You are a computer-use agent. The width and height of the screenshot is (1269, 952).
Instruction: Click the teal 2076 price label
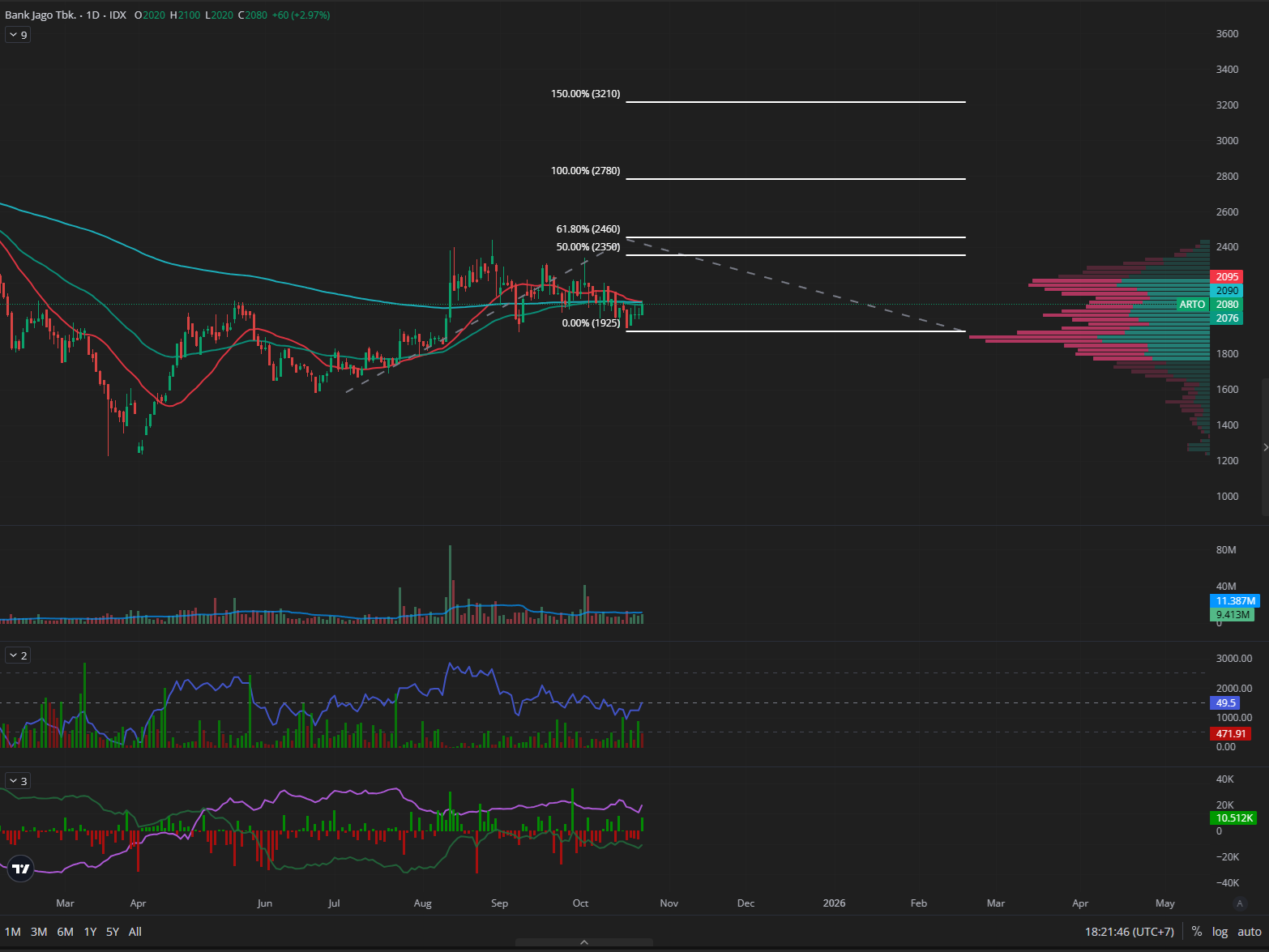click(x=1227, y=318)
